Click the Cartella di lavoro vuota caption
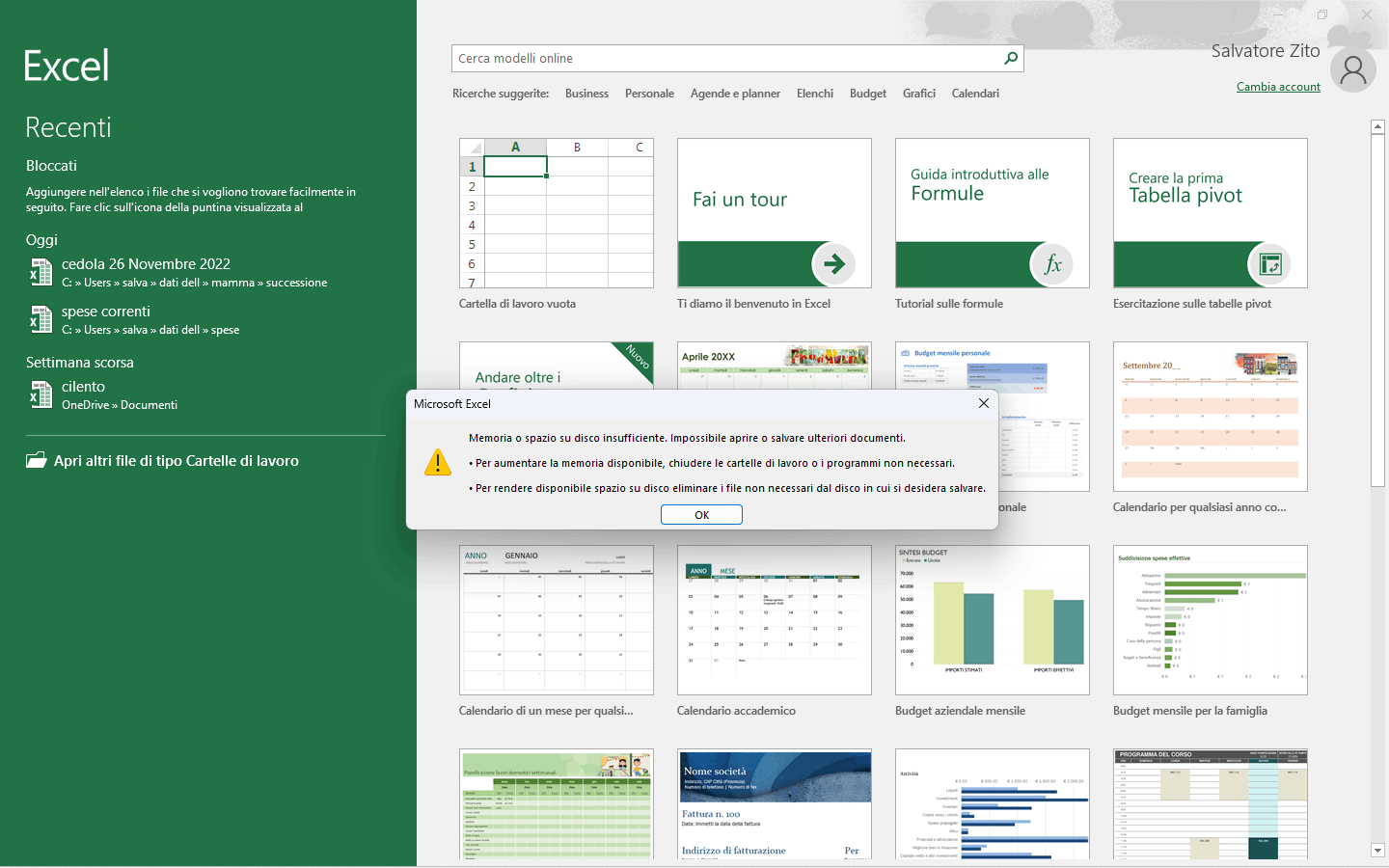This screenshot has width=1389, height=868. pyautogui.click(x=517, y=304)
